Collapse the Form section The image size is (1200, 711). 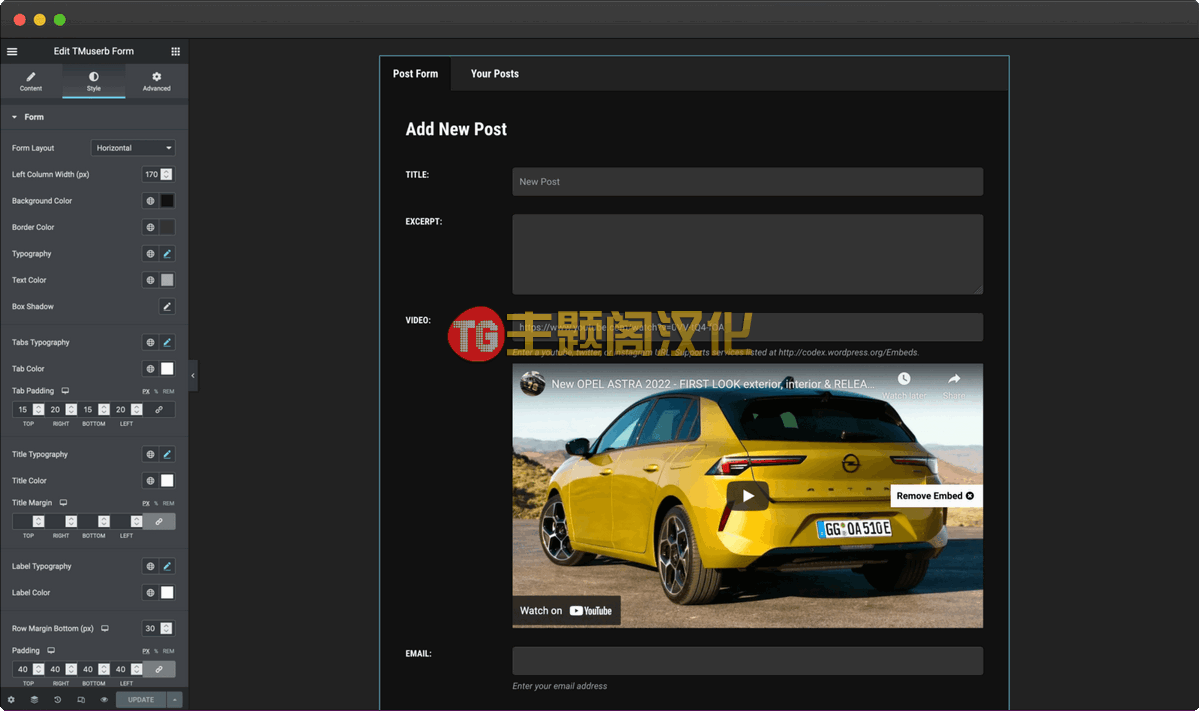coord(94,117)
